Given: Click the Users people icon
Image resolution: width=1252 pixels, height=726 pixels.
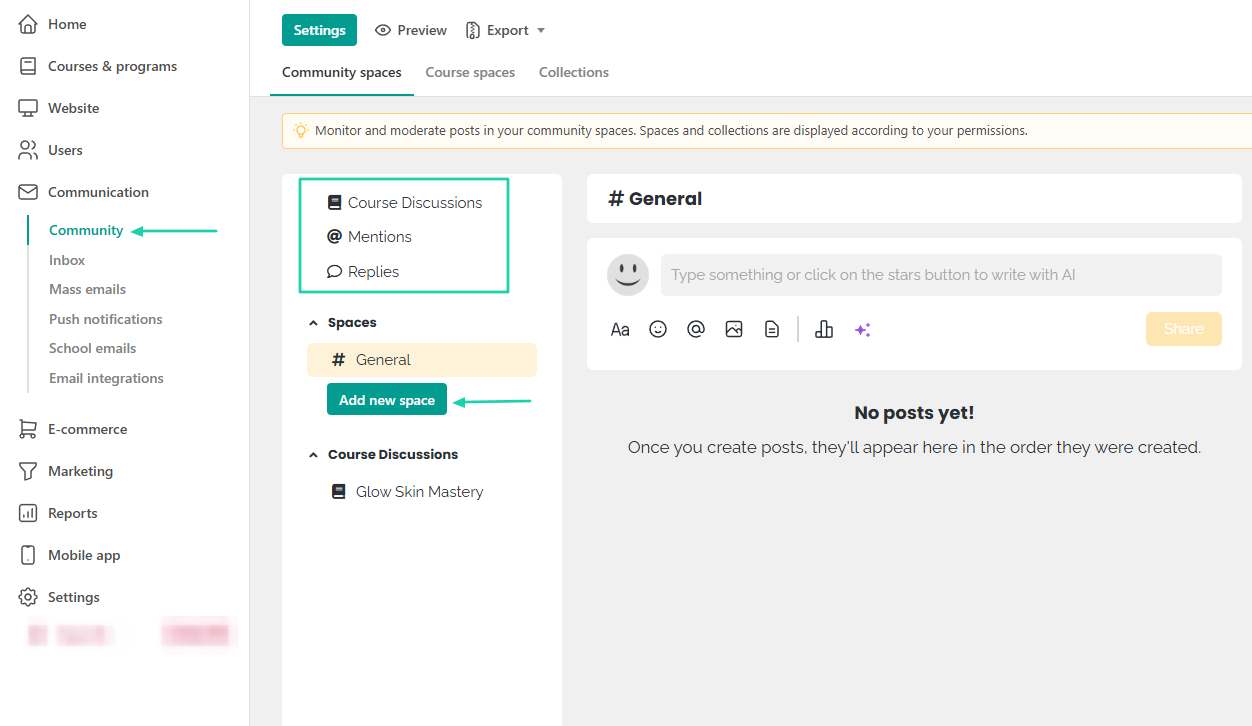Looking at the screenshot, I should [x=28, y=150].
